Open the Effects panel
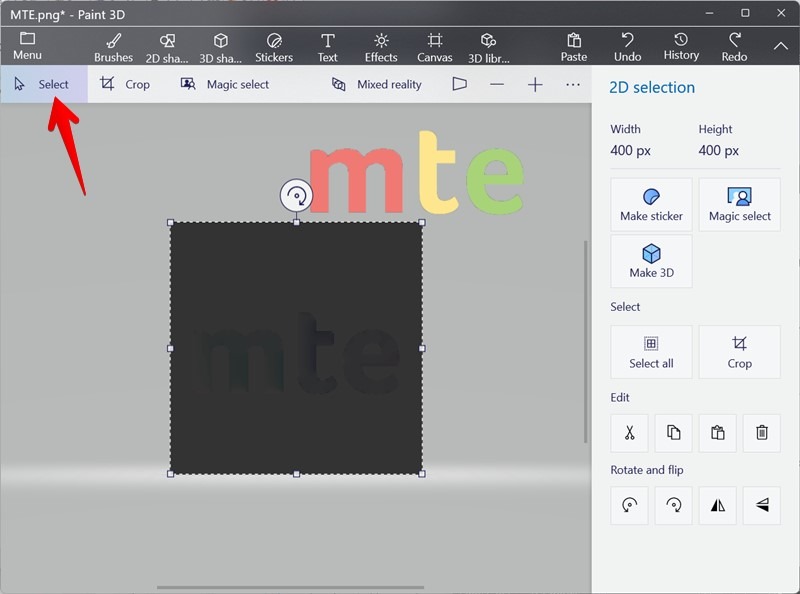 pyautogui.click(x=381, y=45)
